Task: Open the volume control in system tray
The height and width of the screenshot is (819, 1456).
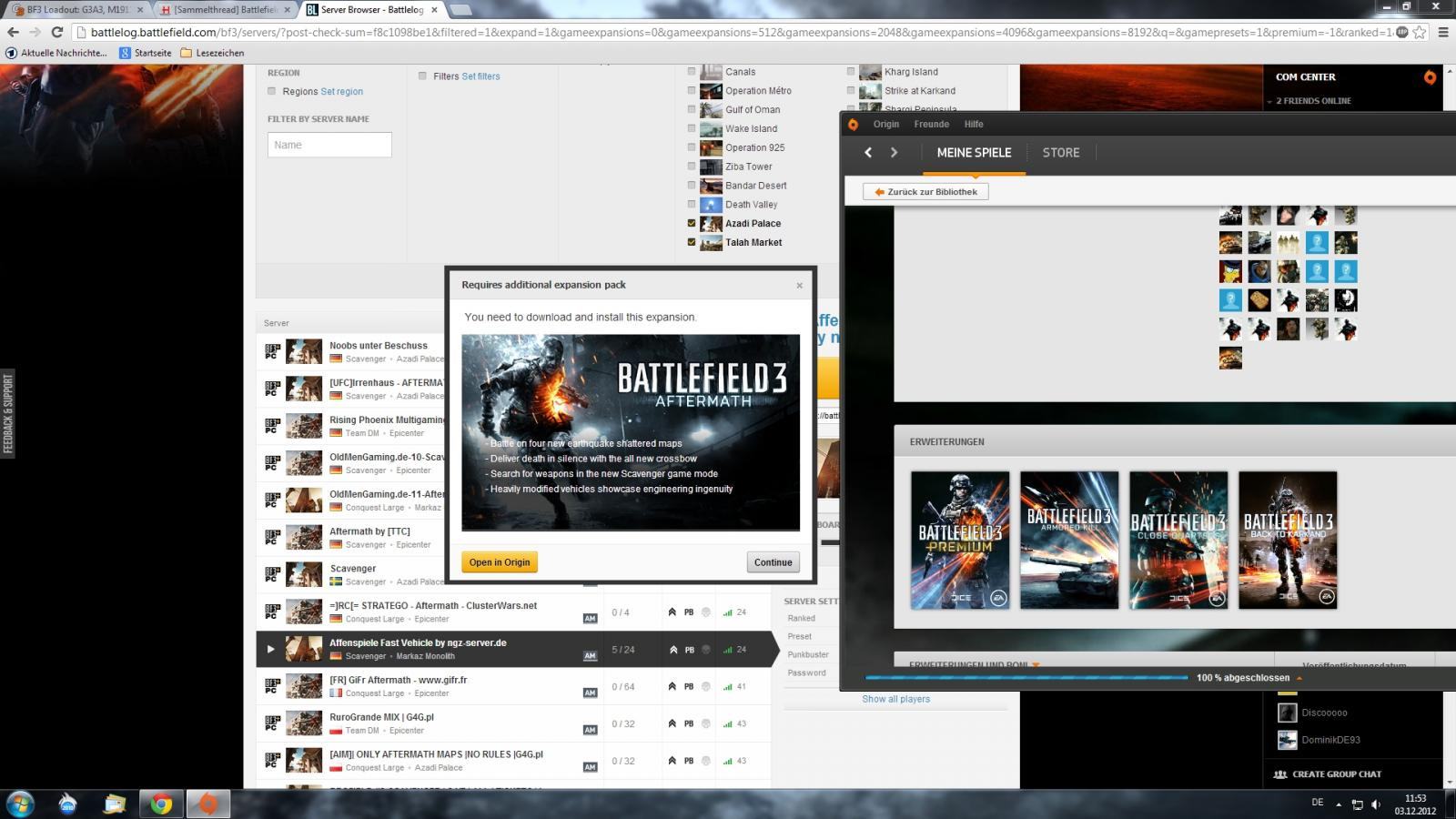Action: (1375, 804)
